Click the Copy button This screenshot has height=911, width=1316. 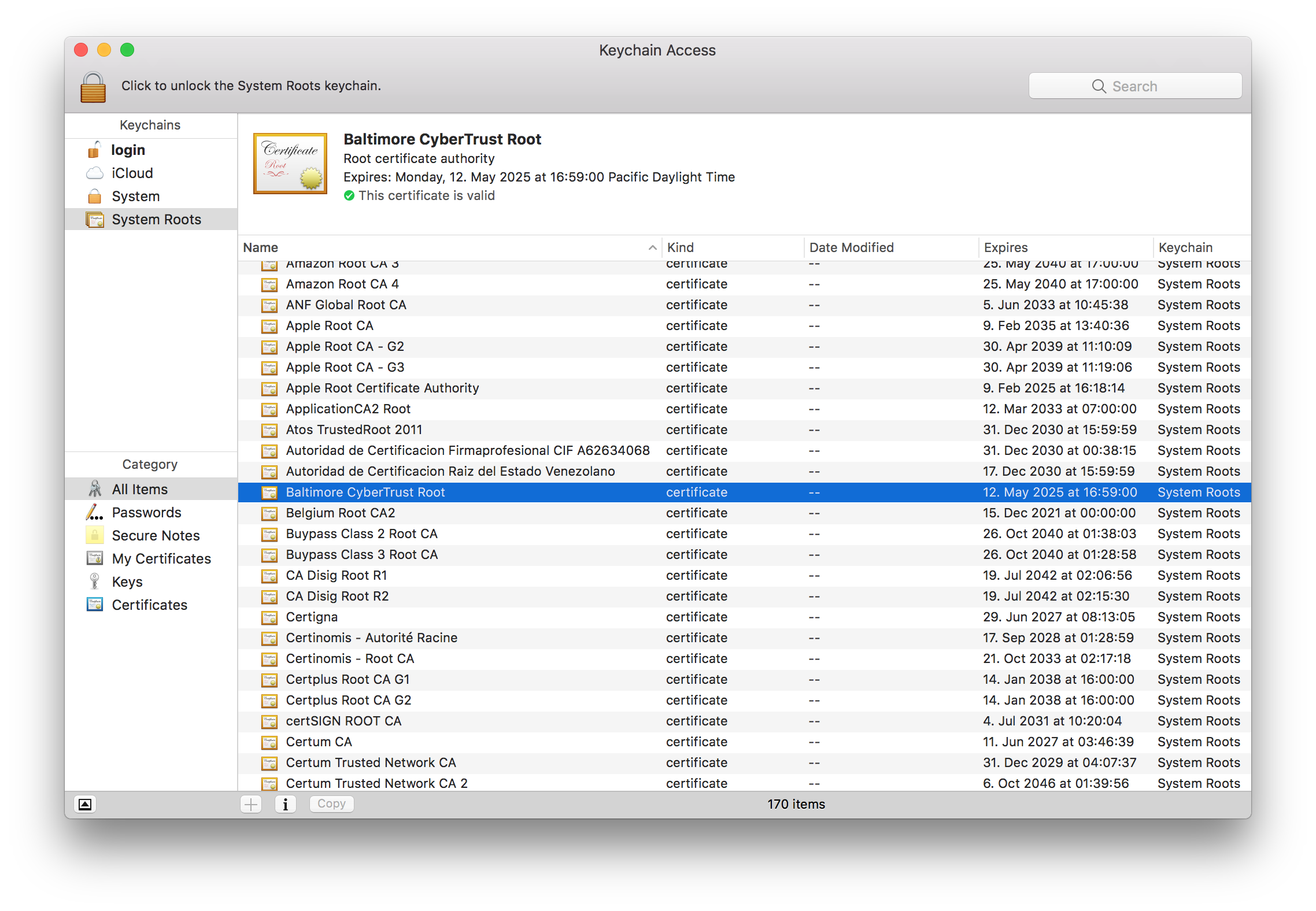tap(331, 804)
